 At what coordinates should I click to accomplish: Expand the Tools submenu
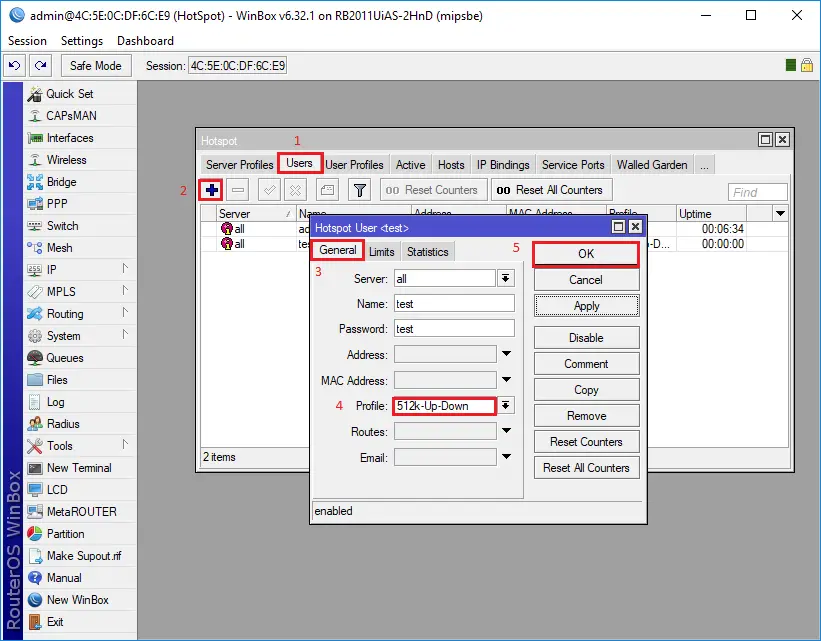[x=125, y=445]
